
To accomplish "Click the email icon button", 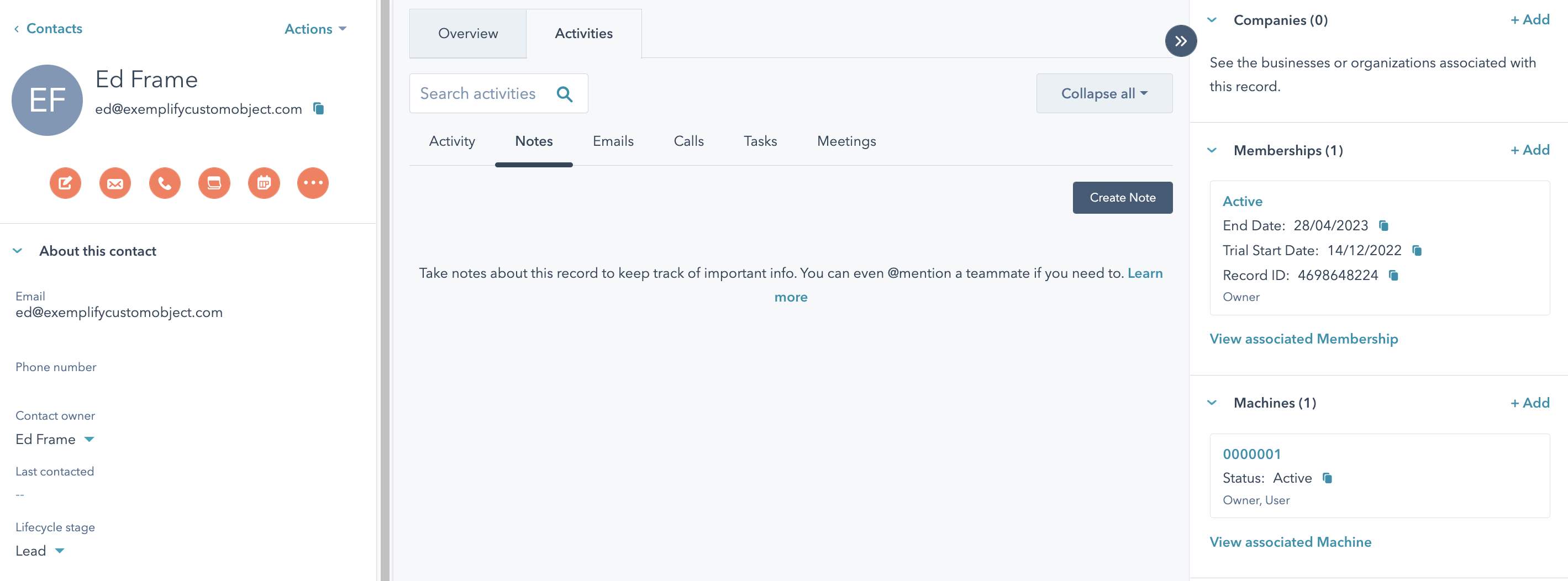I will pyautogui.click(x=115, y=183).
